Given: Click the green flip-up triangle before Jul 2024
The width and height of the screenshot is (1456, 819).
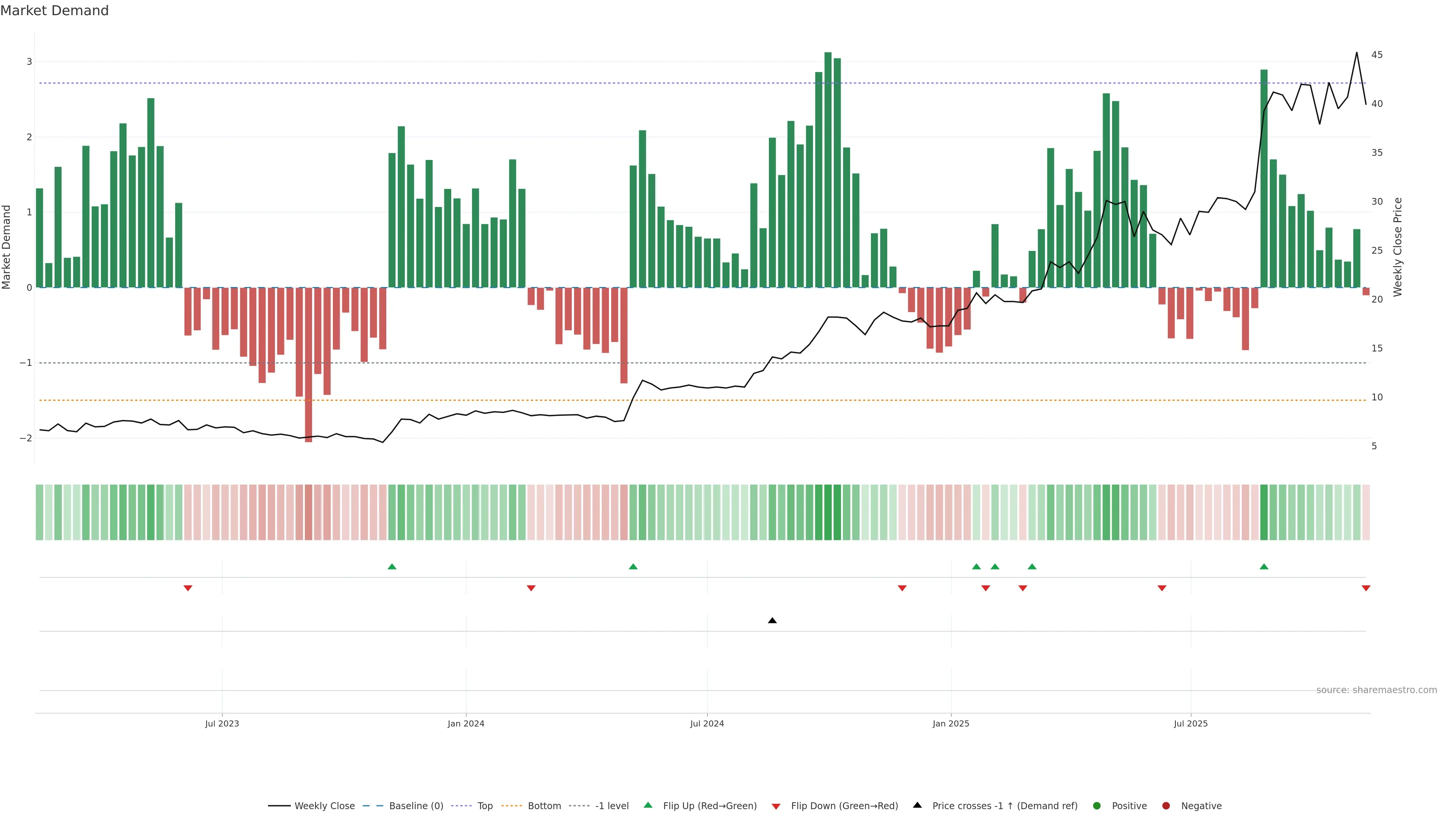Looking at the screenshot, I should point(633,566).
